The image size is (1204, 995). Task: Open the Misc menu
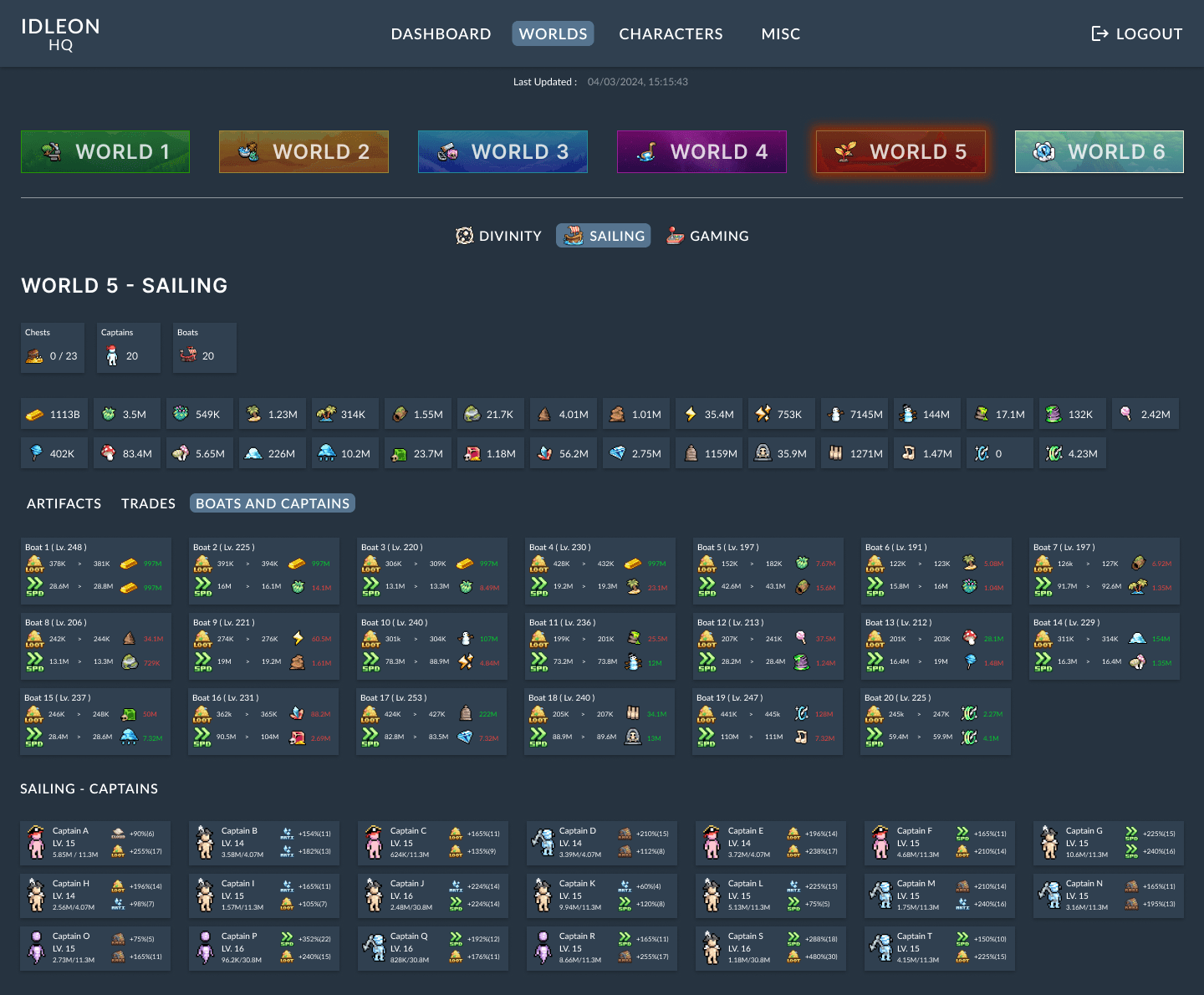780,33
